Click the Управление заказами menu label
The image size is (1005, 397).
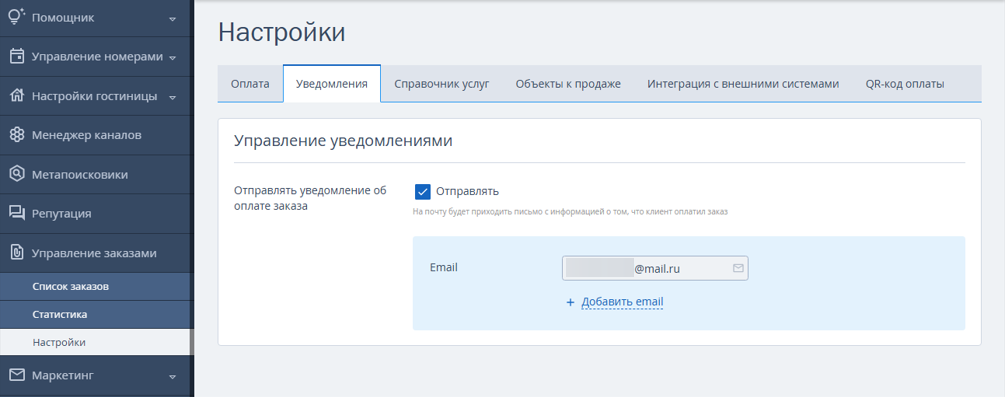pos(94,253)
